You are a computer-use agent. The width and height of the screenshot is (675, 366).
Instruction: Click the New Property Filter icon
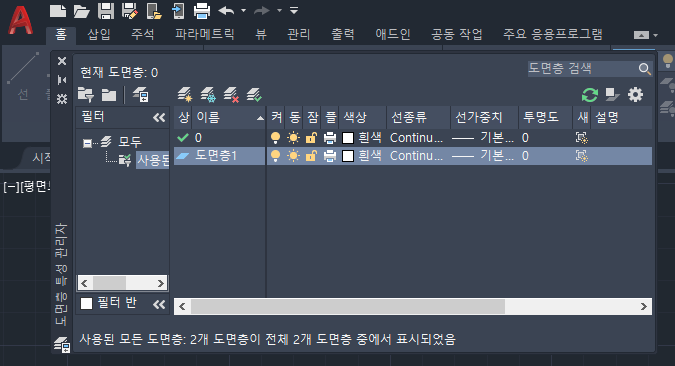pos(86,95)
